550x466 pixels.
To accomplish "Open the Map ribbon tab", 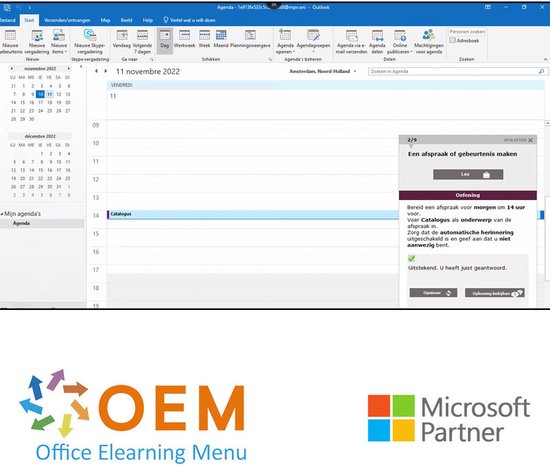I will pos(105,20).
